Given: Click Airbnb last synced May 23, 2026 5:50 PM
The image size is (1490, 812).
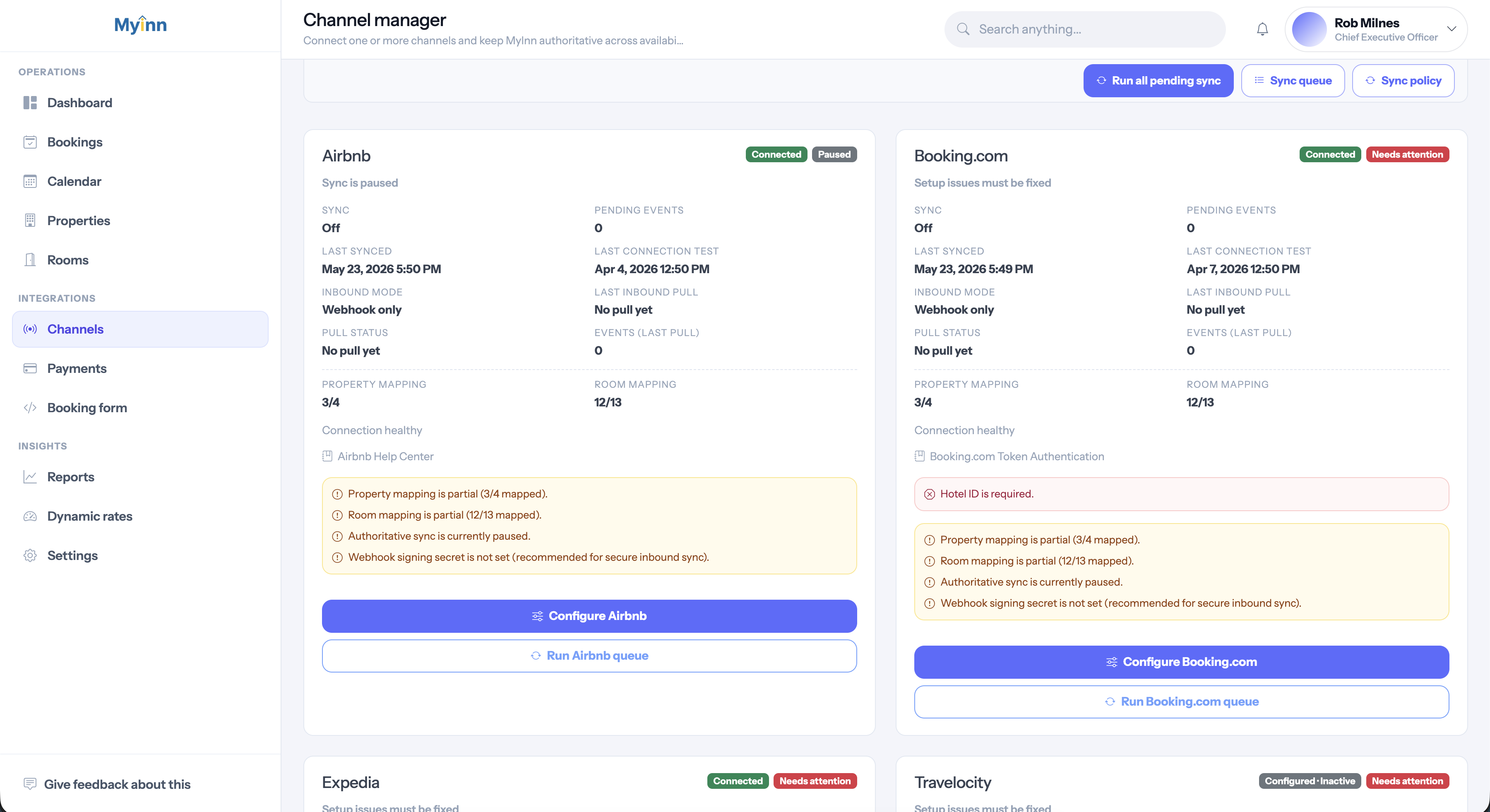Looking at the screenshot, I should 381,269.
